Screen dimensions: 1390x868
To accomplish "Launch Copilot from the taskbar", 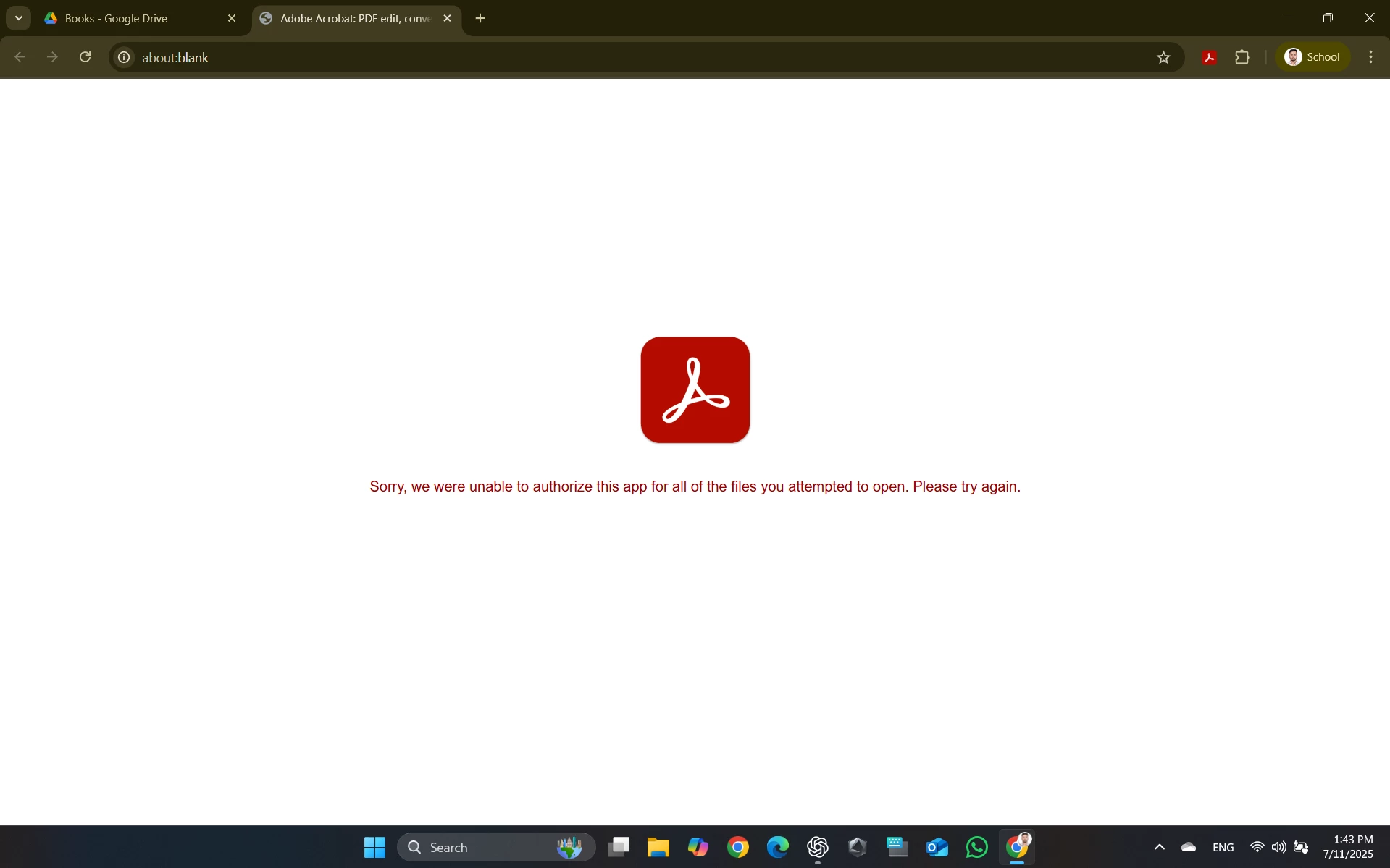I will pos(698,847).
